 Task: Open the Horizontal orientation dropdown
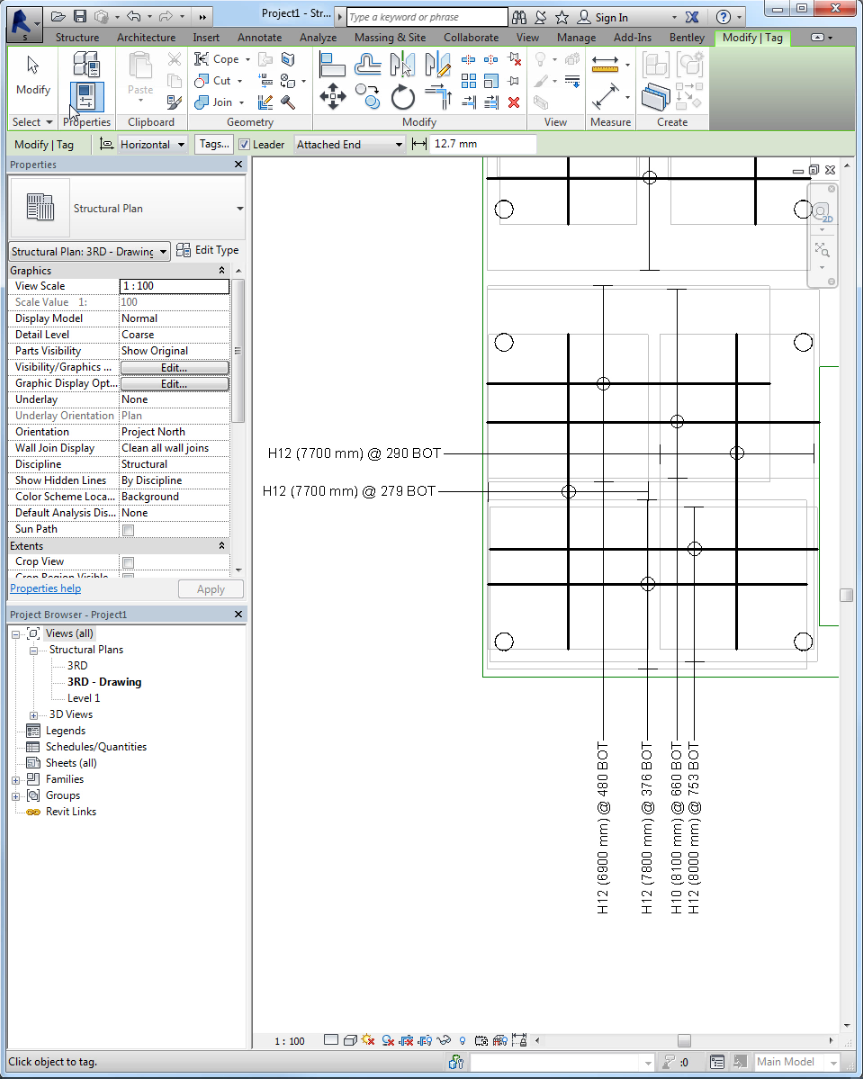coord(152,144)
